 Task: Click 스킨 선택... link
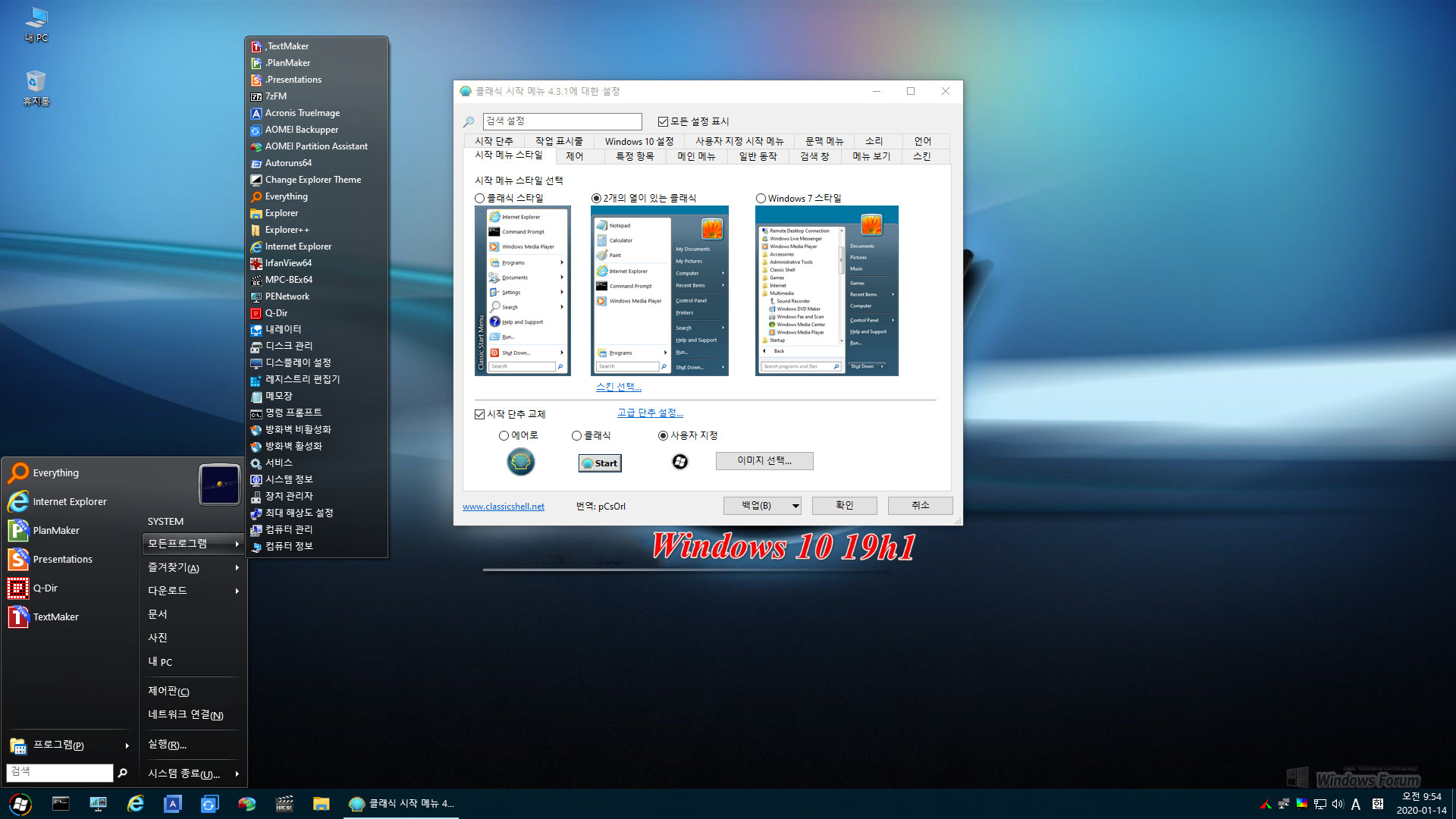pos(618,387)
